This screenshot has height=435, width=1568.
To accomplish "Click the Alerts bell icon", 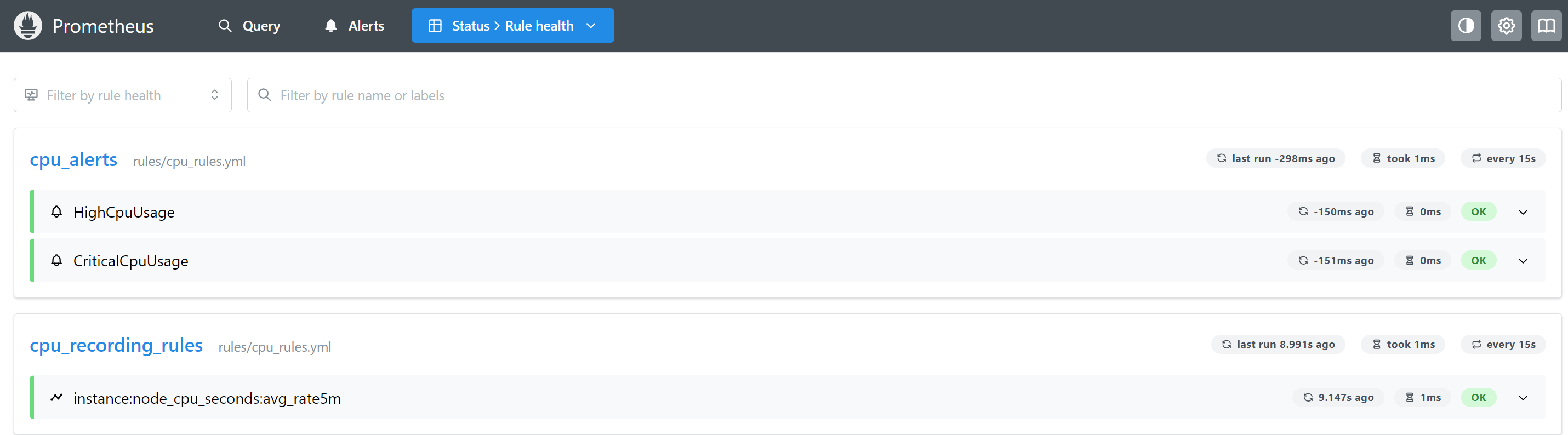I will pyautogui.click(x=330, y=26).
